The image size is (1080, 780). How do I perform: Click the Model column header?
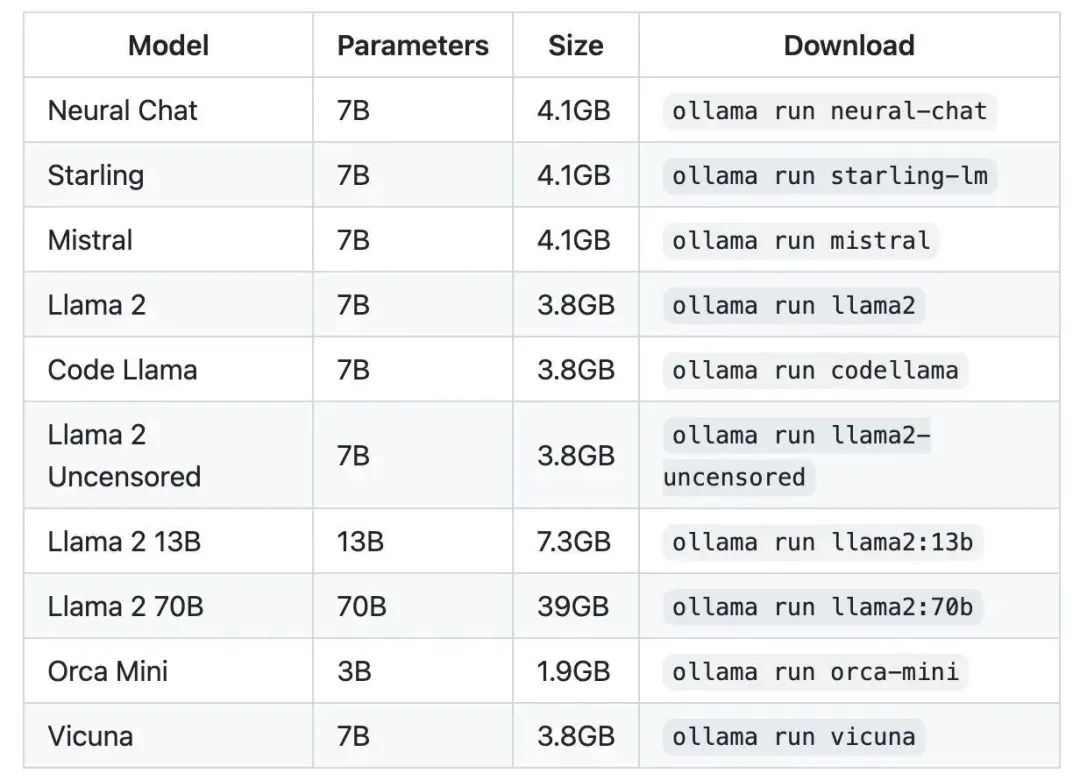tap(168, 45)
